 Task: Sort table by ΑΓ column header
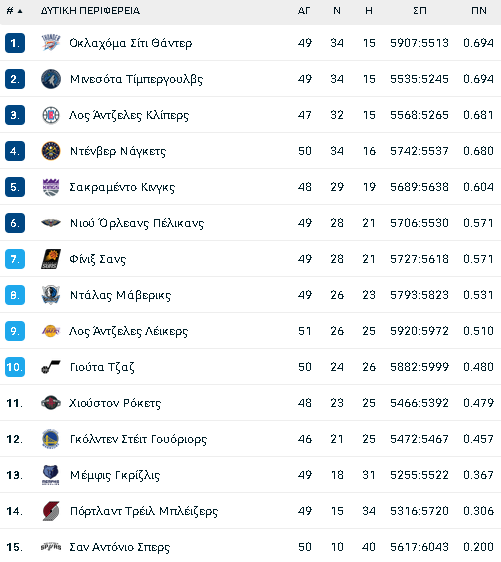(304, 11)
